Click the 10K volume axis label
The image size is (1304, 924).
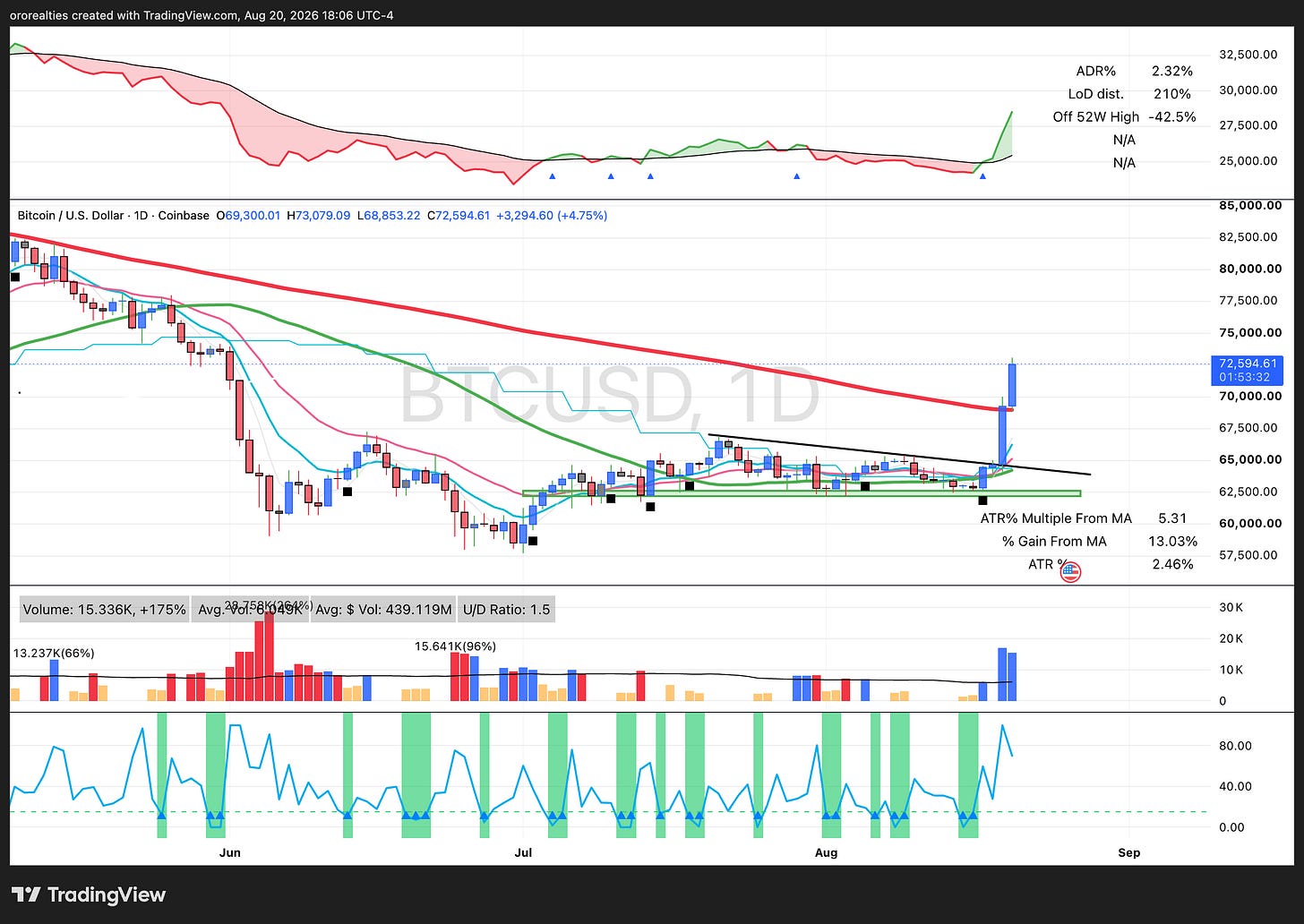[1231, 670]
